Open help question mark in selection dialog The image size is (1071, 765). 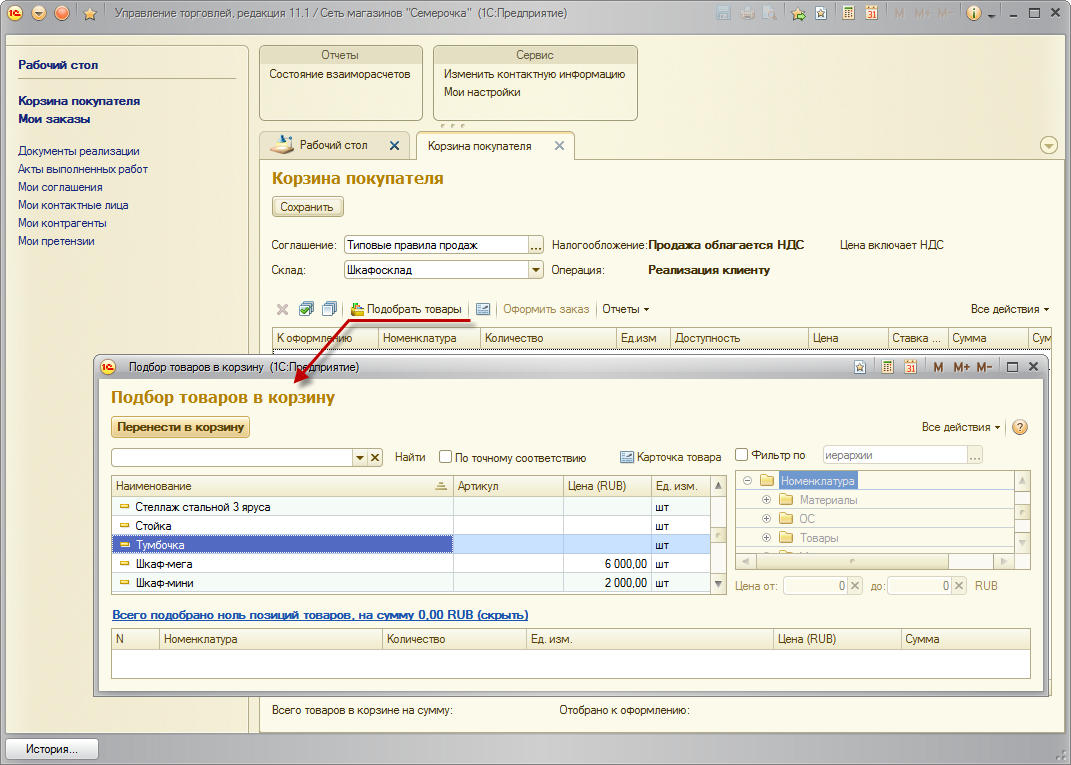point(1020,428)
